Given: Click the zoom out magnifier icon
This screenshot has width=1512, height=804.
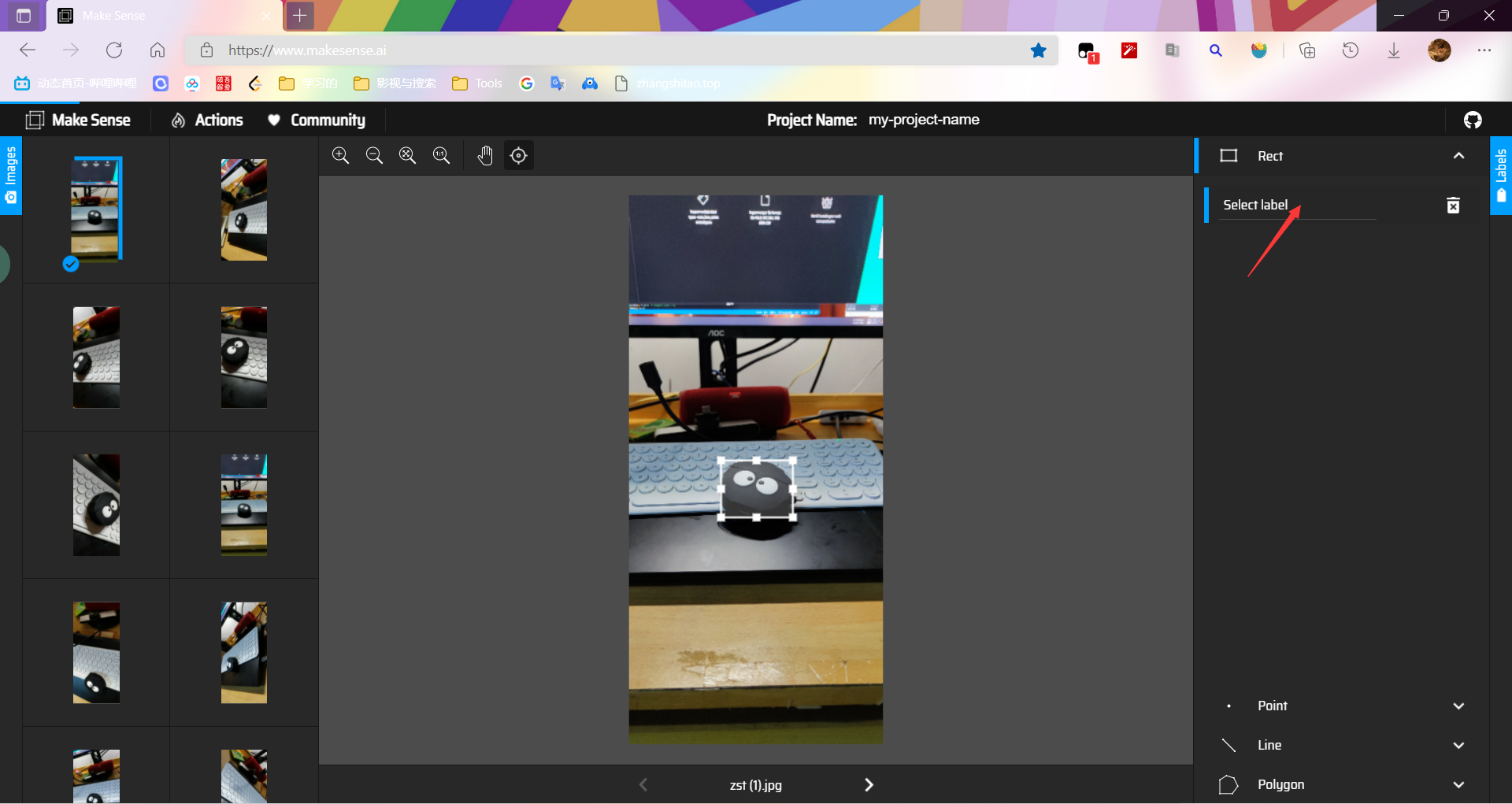Looking at the screenshot, I should (374, 156).
